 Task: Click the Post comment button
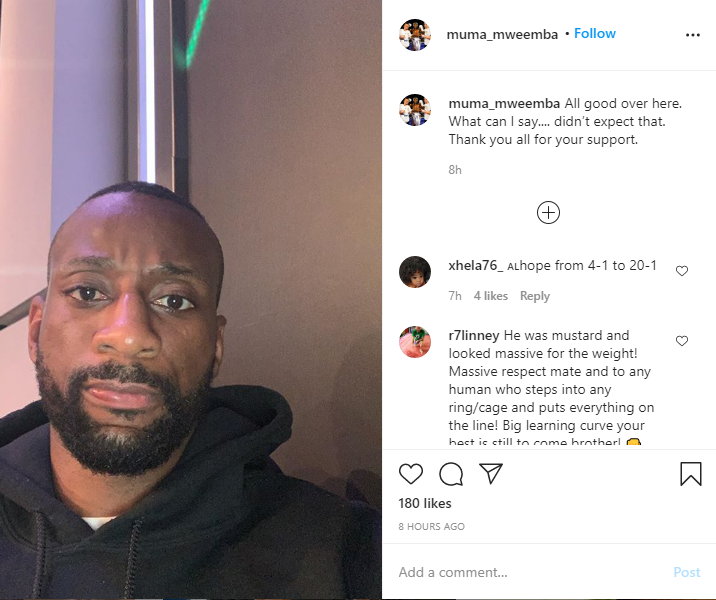tap(687, 572)
